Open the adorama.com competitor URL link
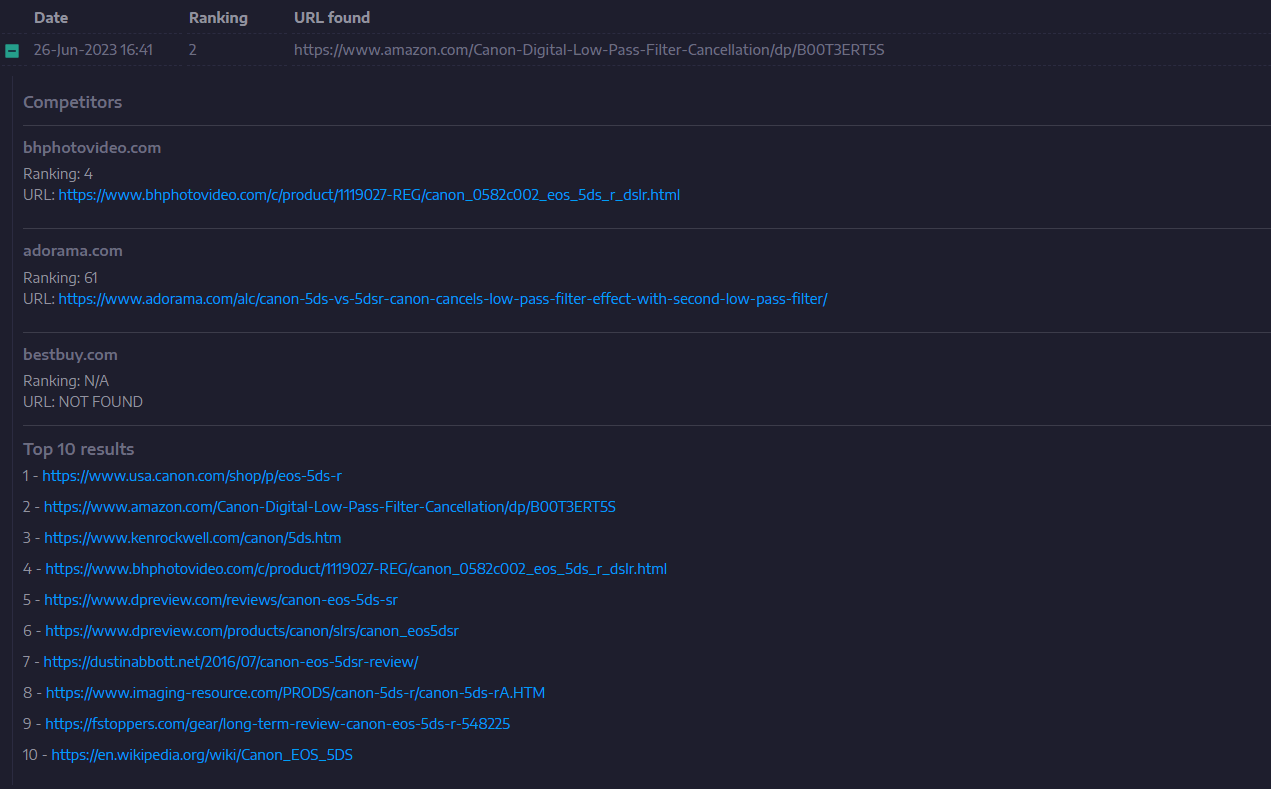This screenshot has height=789, width=1271. click(x=443, y=299)
